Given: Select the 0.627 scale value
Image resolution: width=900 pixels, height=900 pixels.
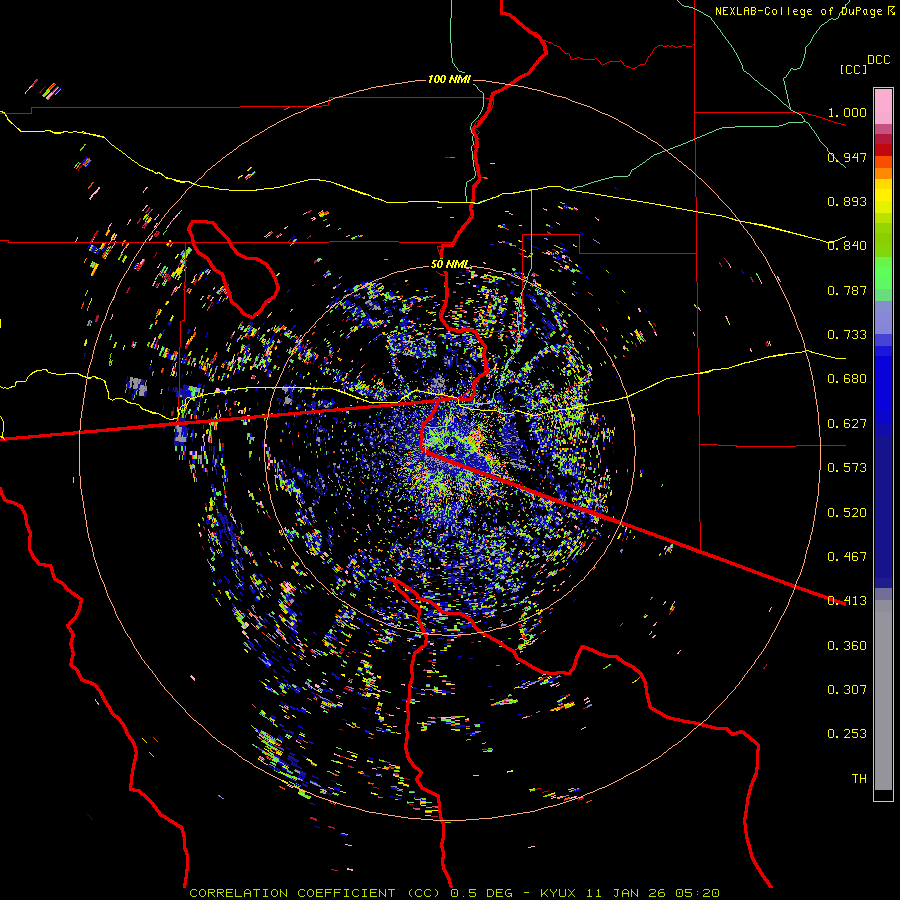Looking at the screenshot, I should pos(847,424).
